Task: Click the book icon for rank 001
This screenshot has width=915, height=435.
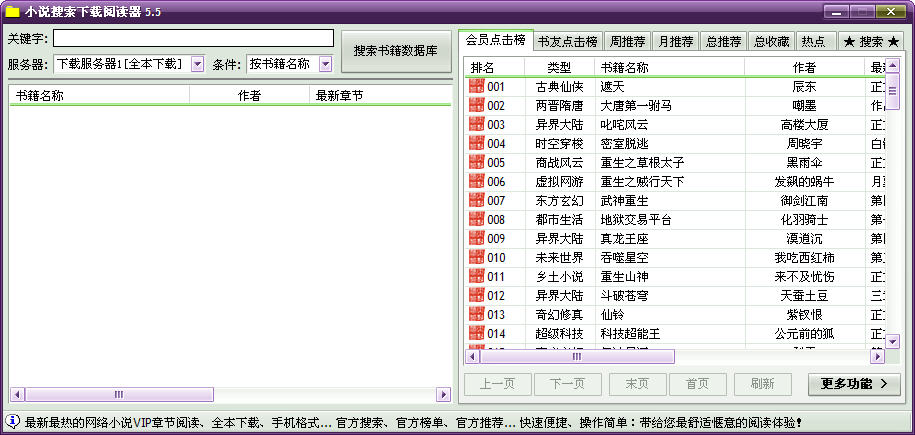Action: point(476,87)
